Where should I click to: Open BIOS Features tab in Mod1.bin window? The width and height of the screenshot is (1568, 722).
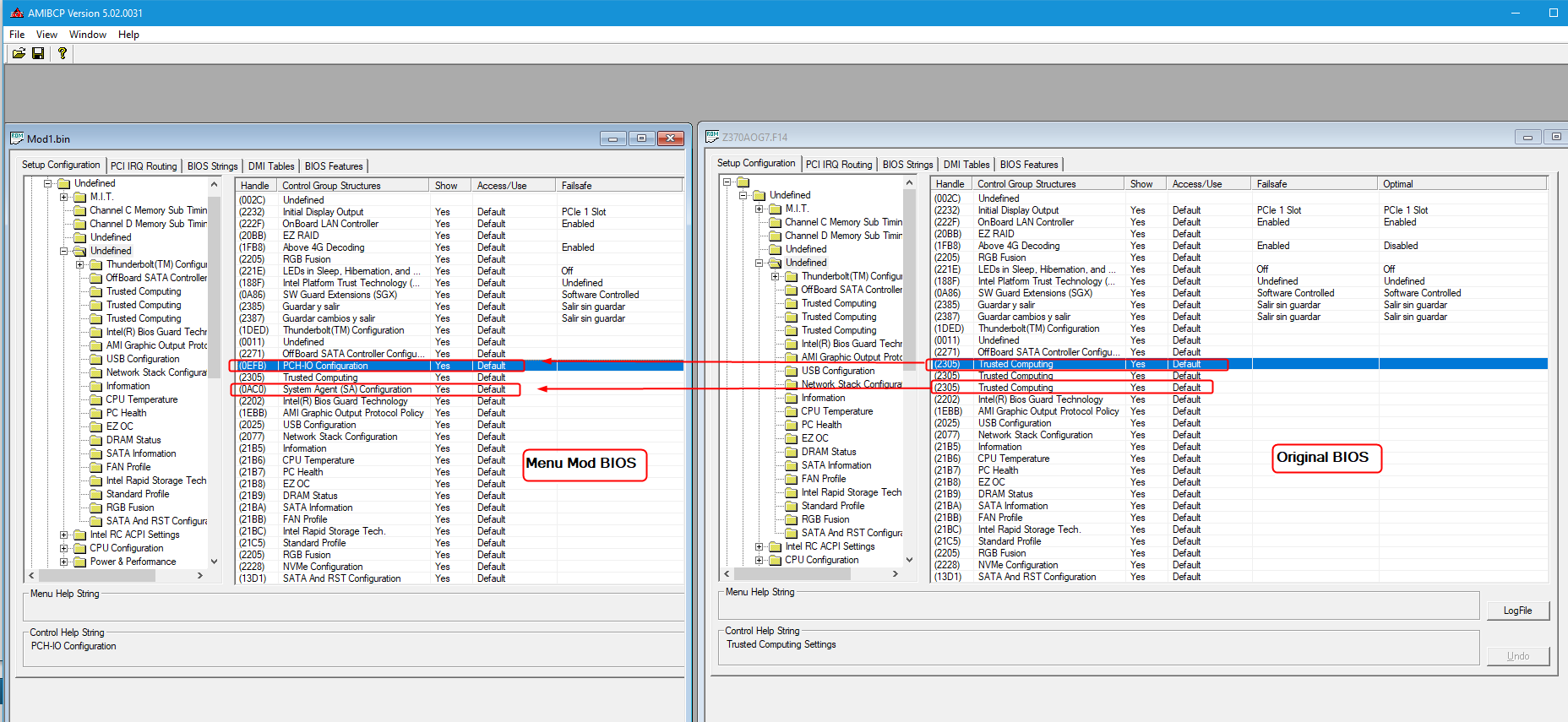coord(334,166)
